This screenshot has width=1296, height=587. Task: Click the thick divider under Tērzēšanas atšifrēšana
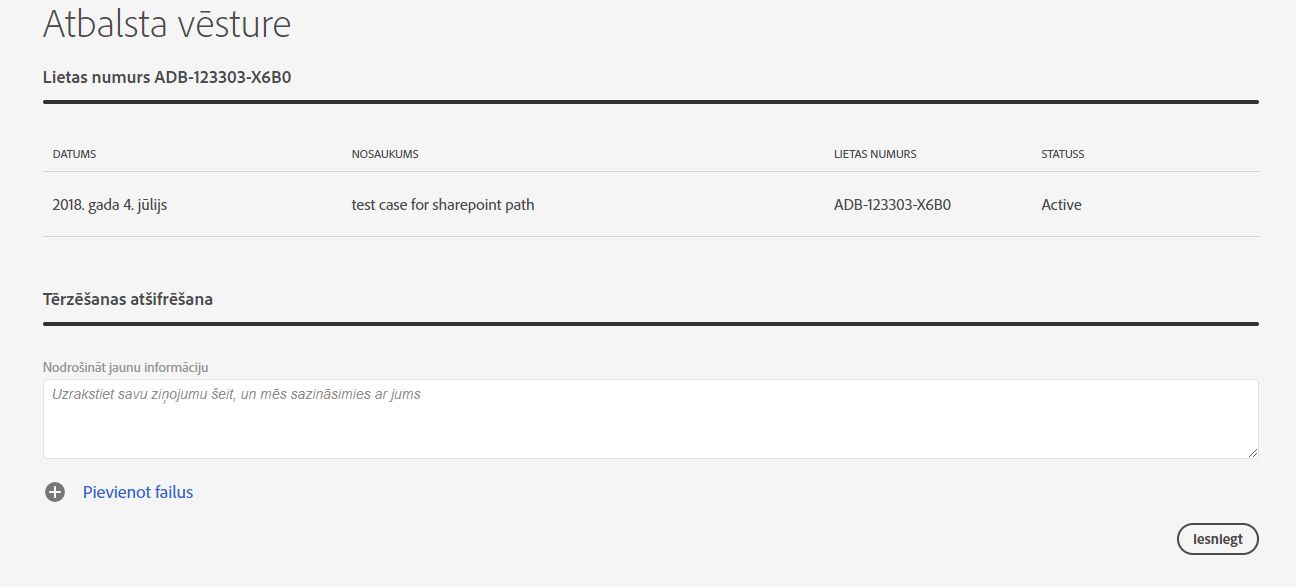[x=651, y=324]
